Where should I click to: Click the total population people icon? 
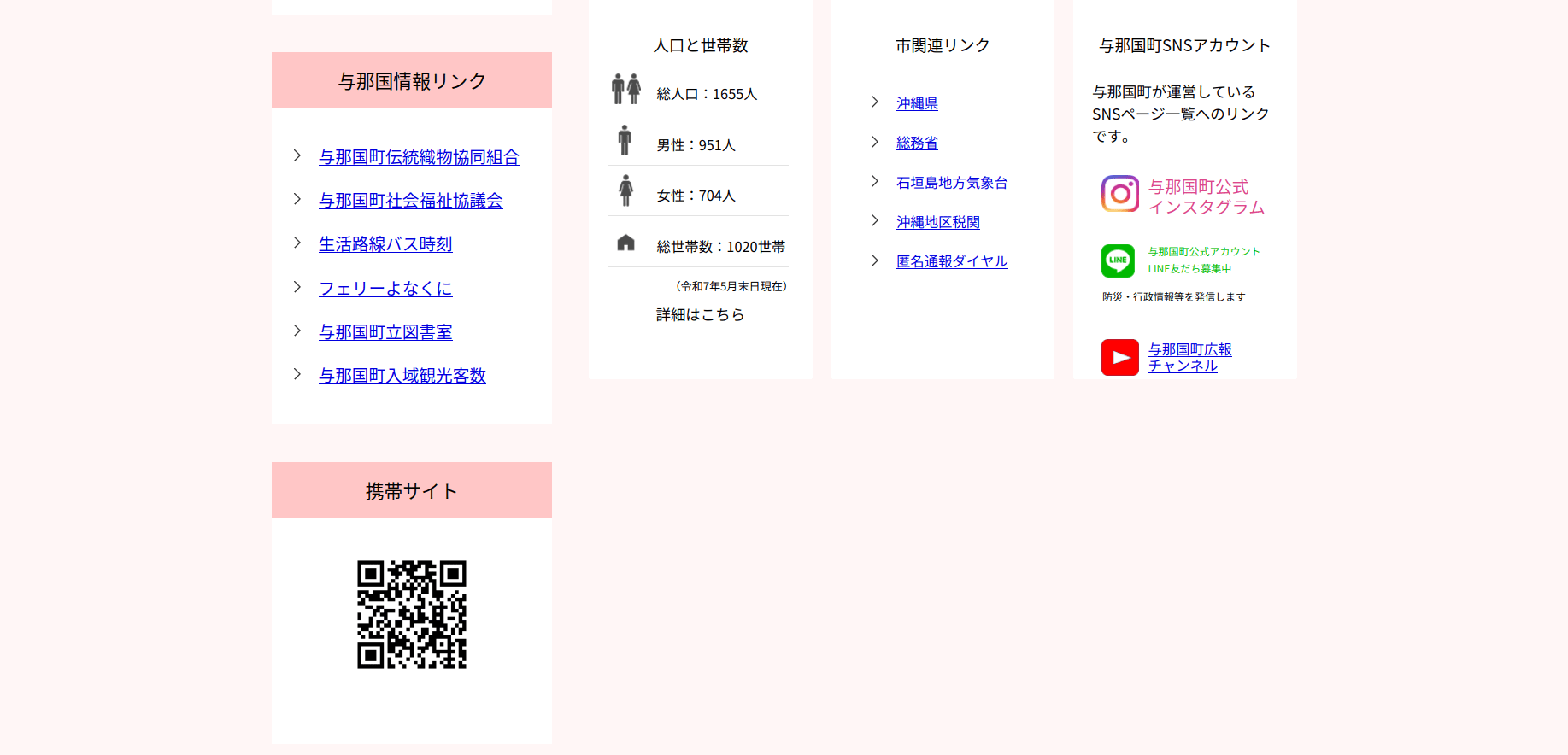625,90
